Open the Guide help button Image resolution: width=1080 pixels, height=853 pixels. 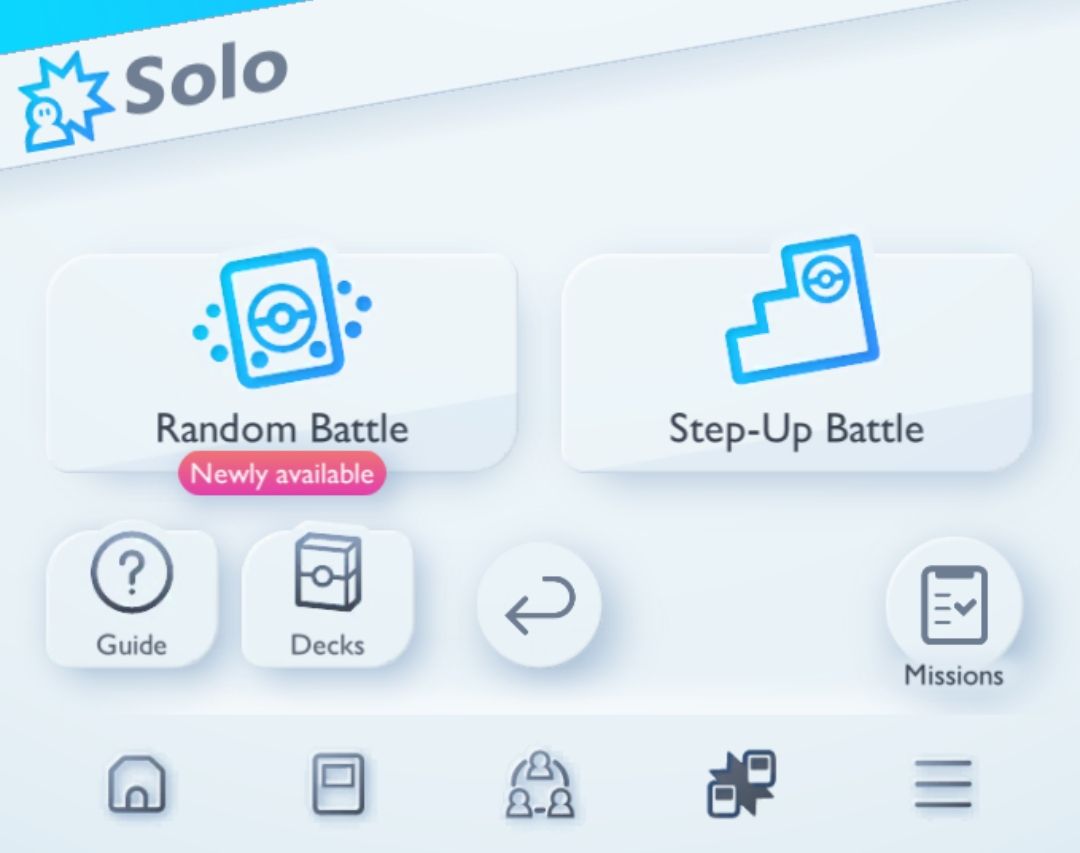point(132,597)
